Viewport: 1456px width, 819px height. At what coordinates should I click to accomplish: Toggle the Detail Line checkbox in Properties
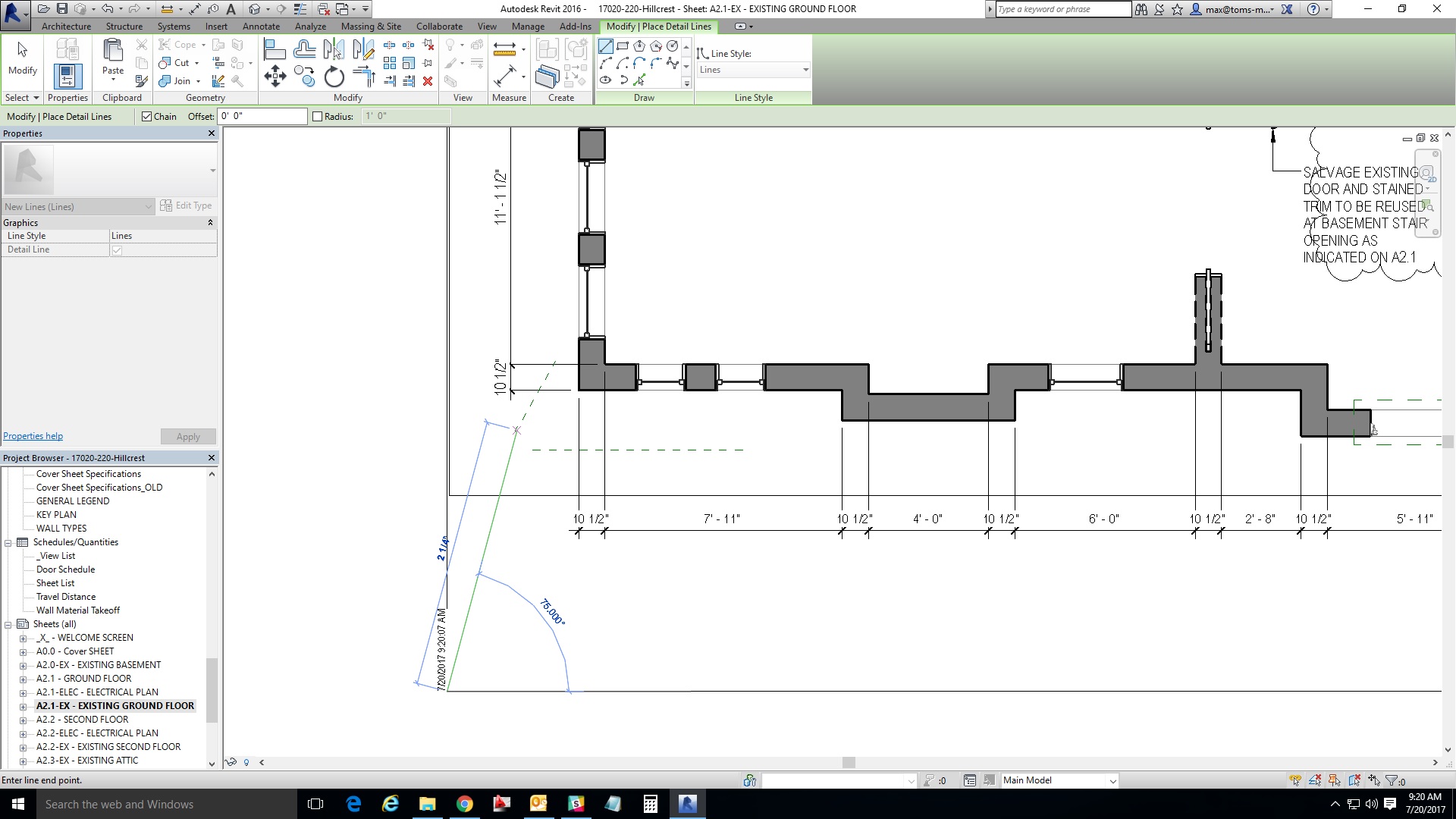click(x=117, y=250)
